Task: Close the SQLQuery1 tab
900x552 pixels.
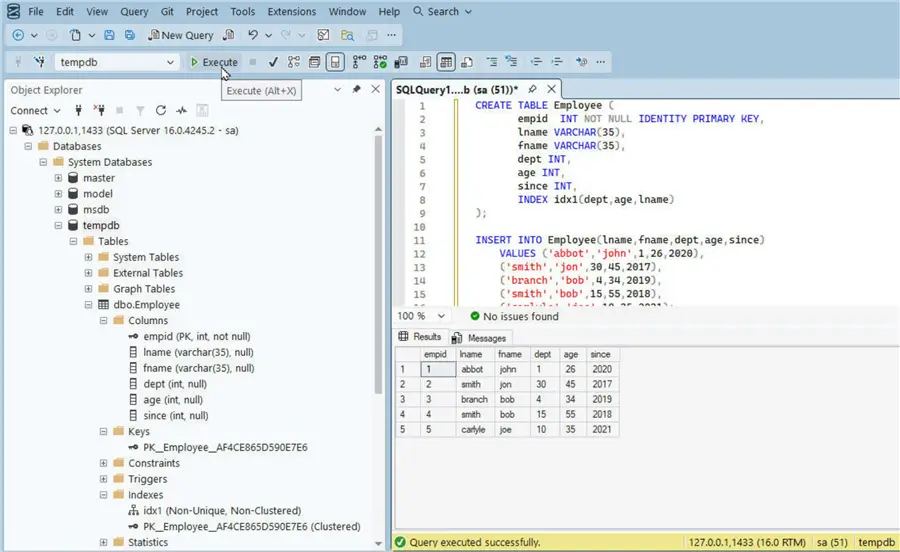Action: tap(552, 89)
